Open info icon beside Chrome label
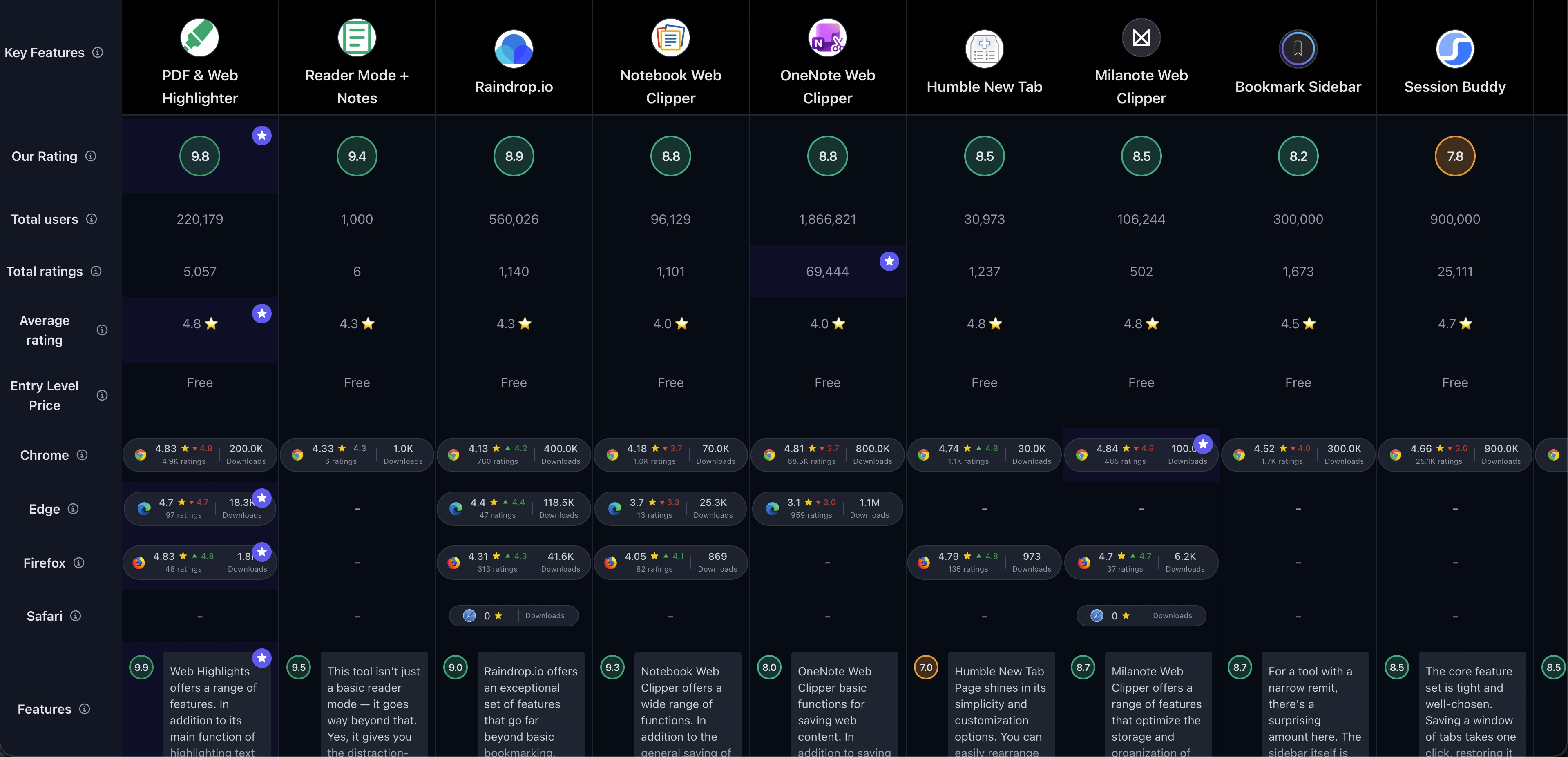The width and height of the screenshot is (1568, 757). [x=82, y=455]
